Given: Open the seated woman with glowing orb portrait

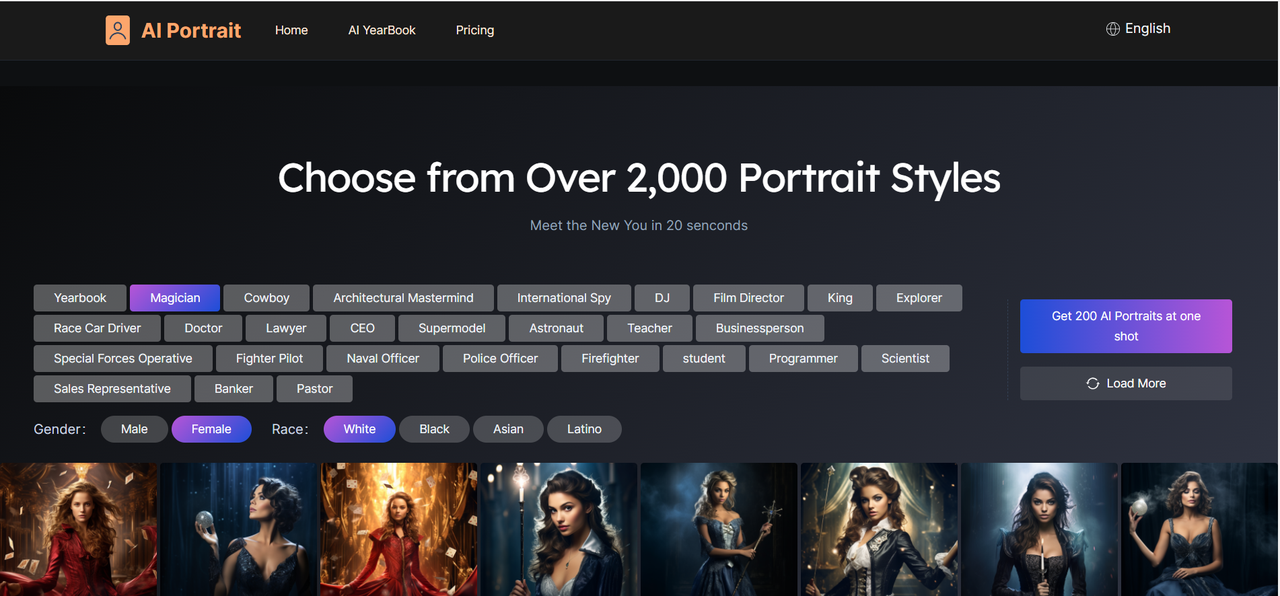Looking at the screenshot, I should point(1200,529).
